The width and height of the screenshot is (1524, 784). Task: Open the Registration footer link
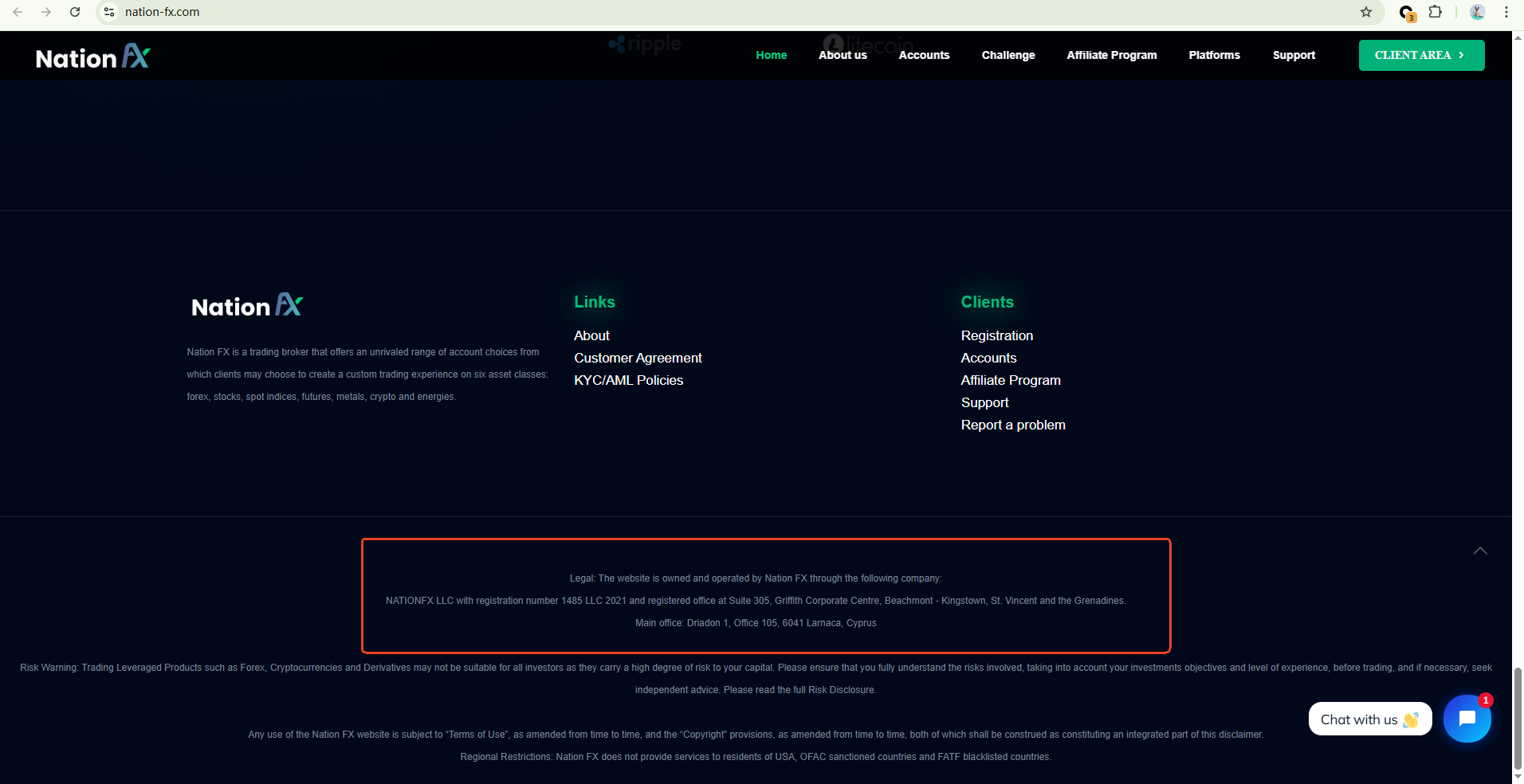click(x=996, y=335)
